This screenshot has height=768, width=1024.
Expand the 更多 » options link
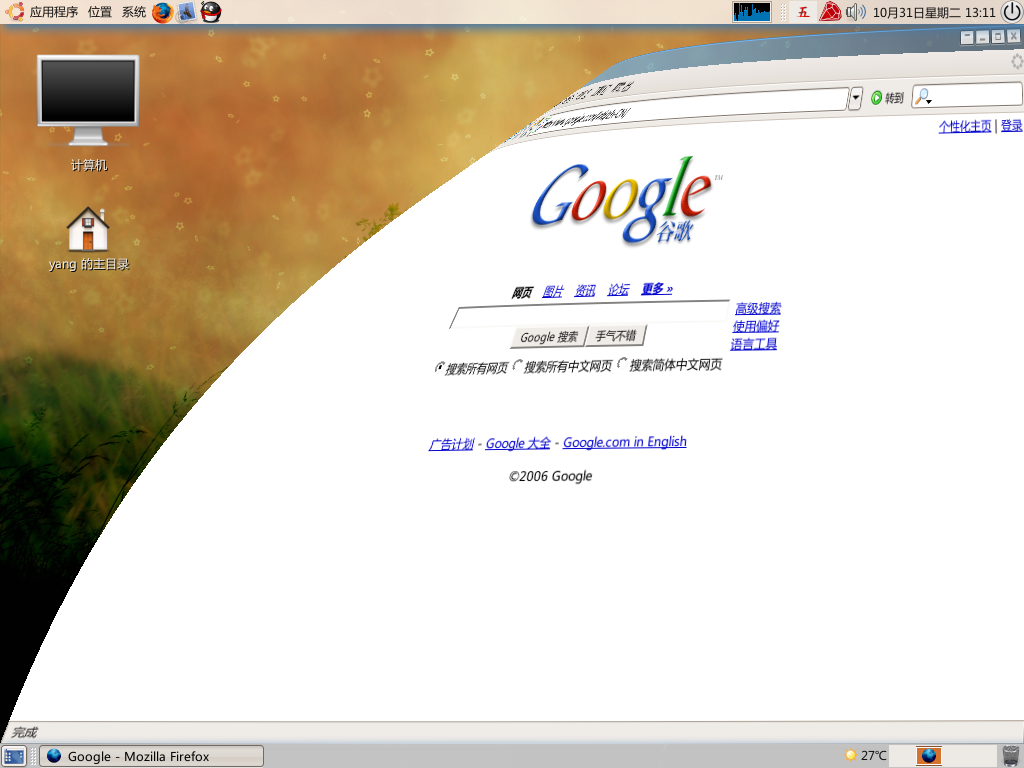pyautogui.click(x=657, y=288)
